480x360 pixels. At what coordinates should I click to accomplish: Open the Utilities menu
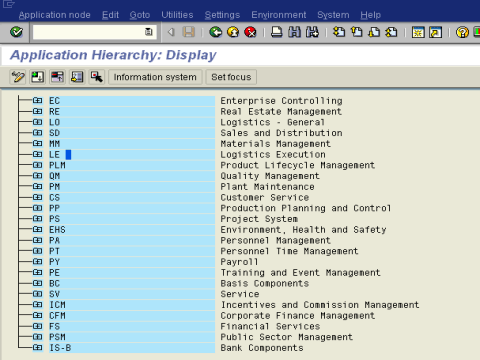tap(177, 15)
